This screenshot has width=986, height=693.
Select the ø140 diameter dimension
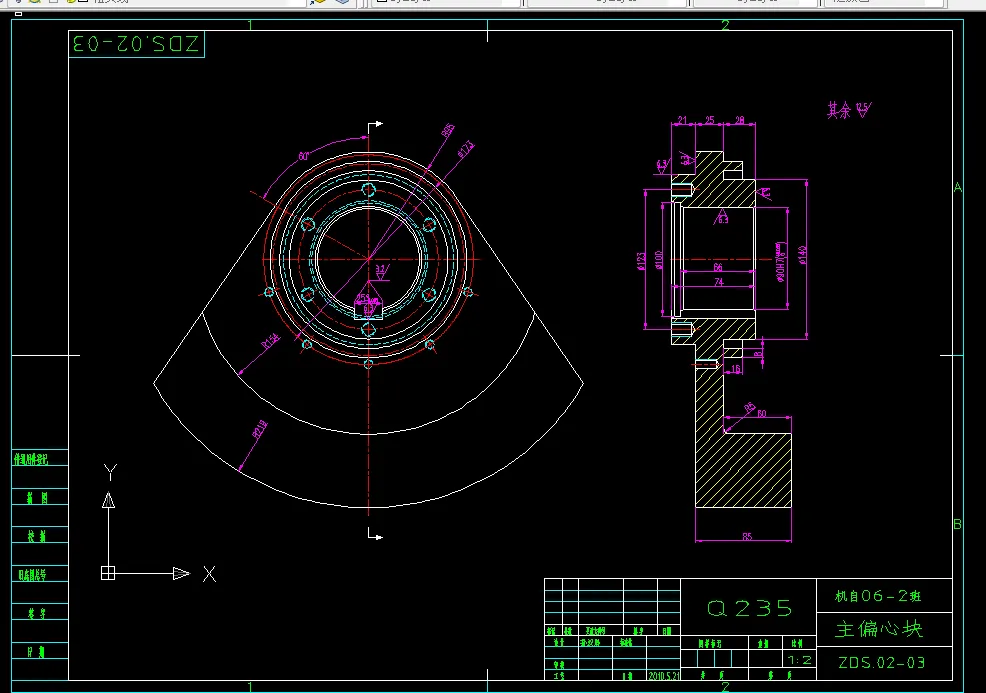[802, 255]
